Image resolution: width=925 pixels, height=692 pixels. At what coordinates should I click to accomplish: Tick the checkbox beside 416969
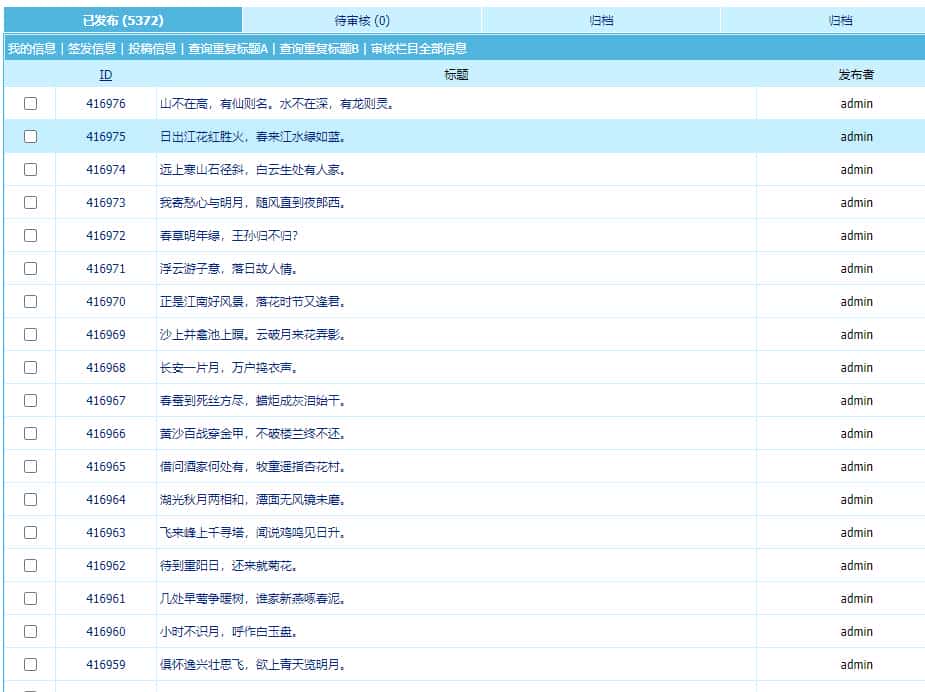click(x=31, y=335)
